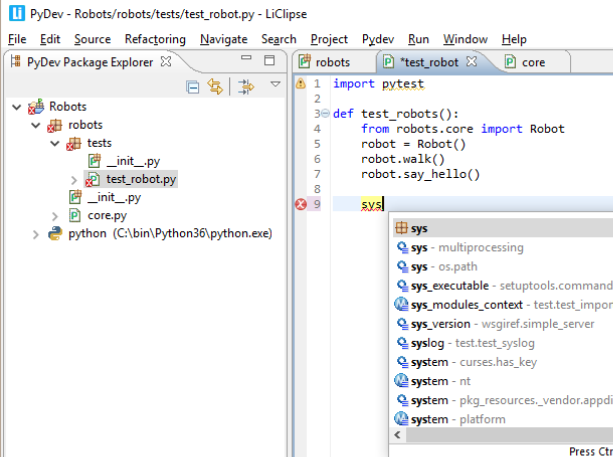Collapse the test_robots function fold marker
The height and width of the screenshot is (457, 613).
coord(325,114)
